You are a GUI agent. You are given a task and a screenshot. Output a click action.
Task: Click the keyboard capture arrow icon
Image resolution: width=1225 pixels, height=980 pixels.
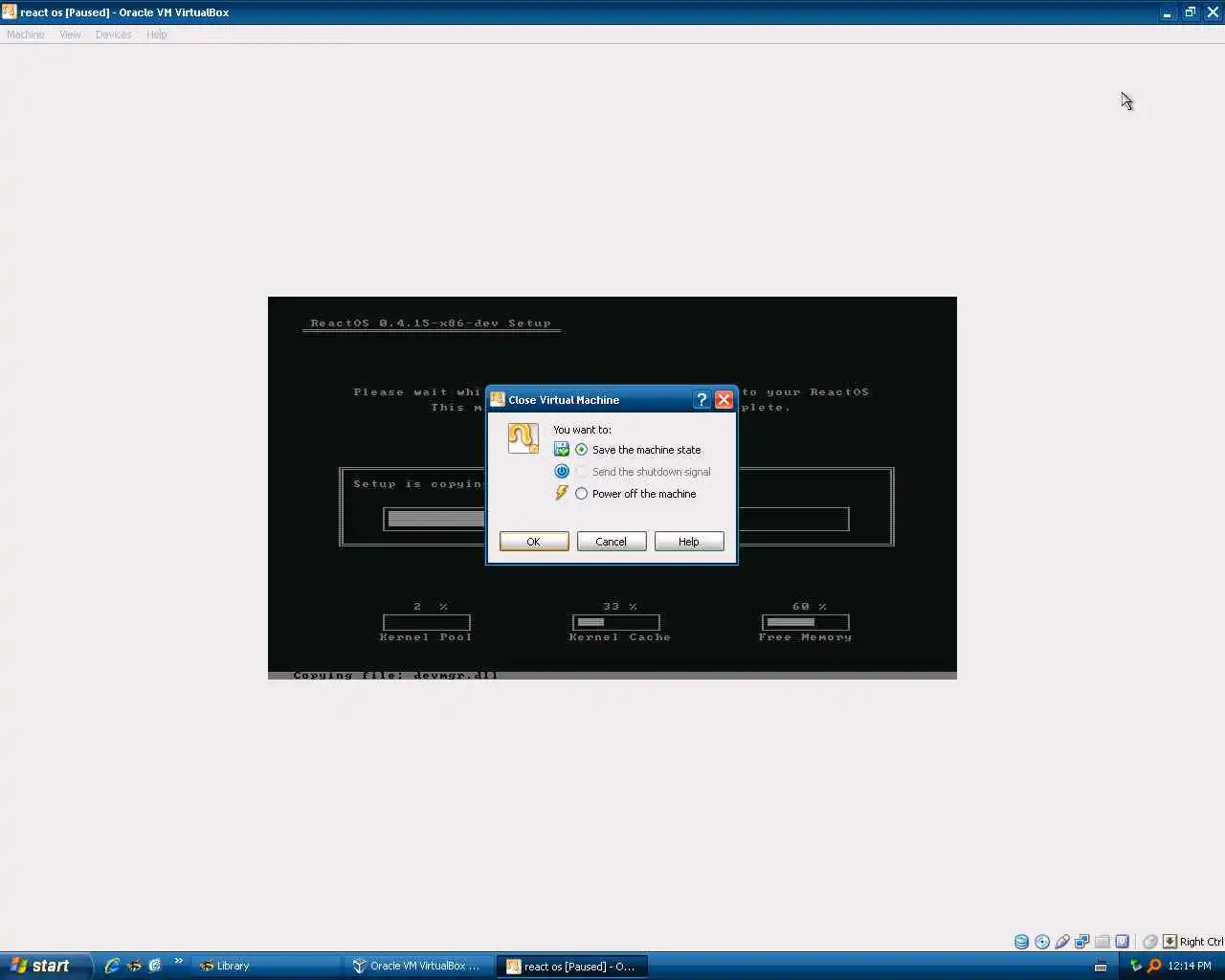1169,942
